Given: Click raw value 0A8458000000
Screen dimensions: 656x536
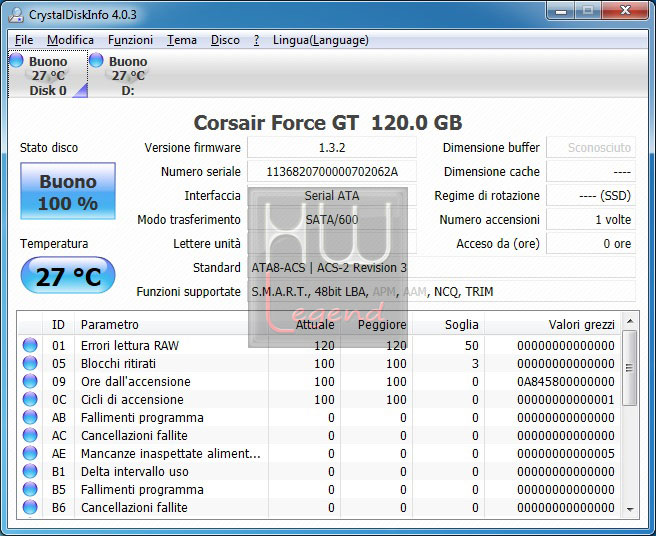Looking at the screenshot, I should [x=566, y=381].
